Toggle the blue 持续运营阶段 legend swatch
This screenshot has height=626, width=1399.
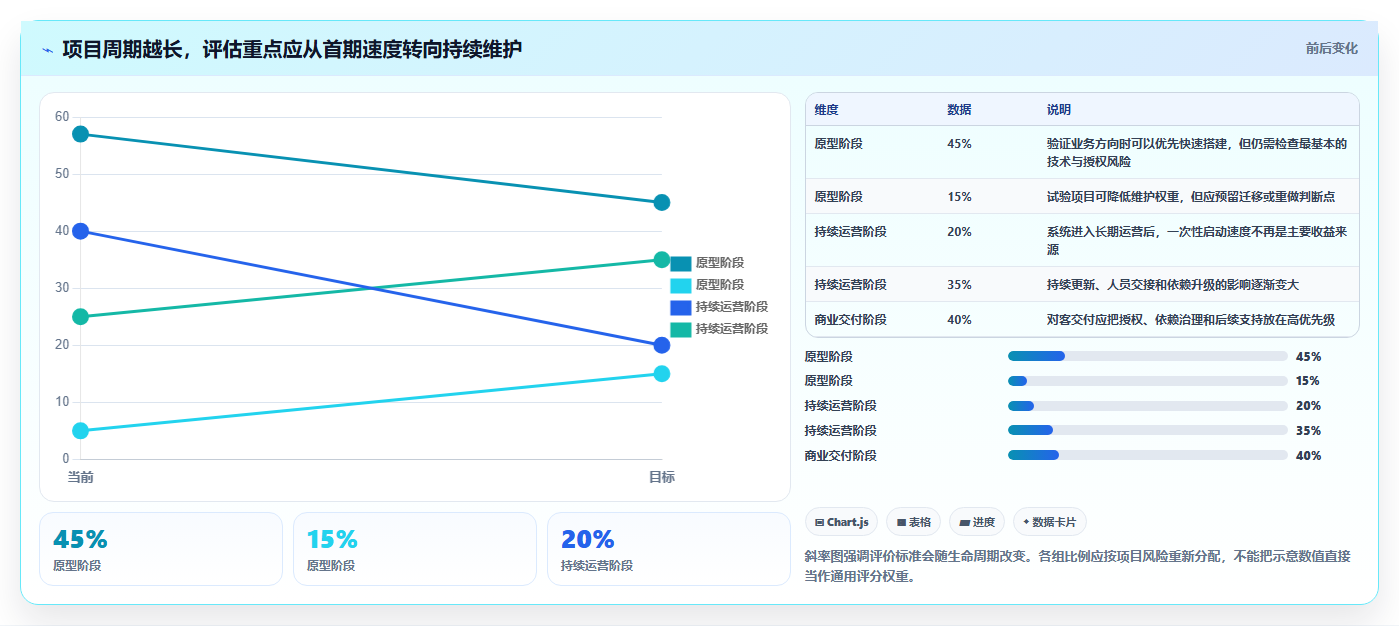point(681,307)
